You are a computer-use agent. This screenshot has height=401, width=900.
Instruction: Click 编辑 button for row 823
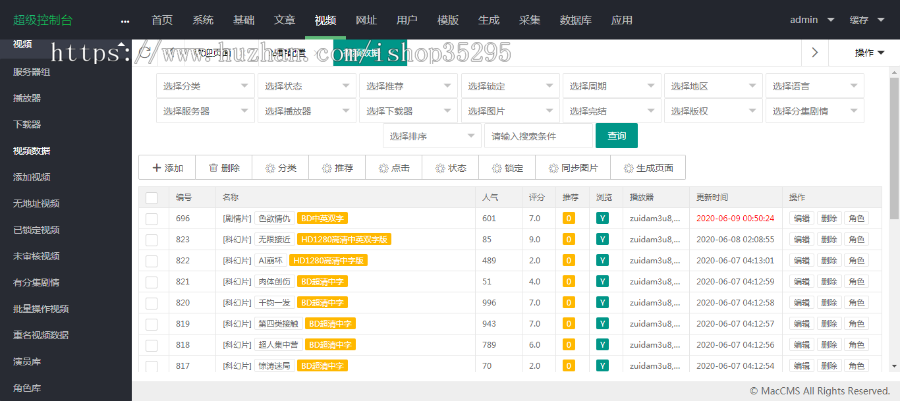[x=801, y=239]
